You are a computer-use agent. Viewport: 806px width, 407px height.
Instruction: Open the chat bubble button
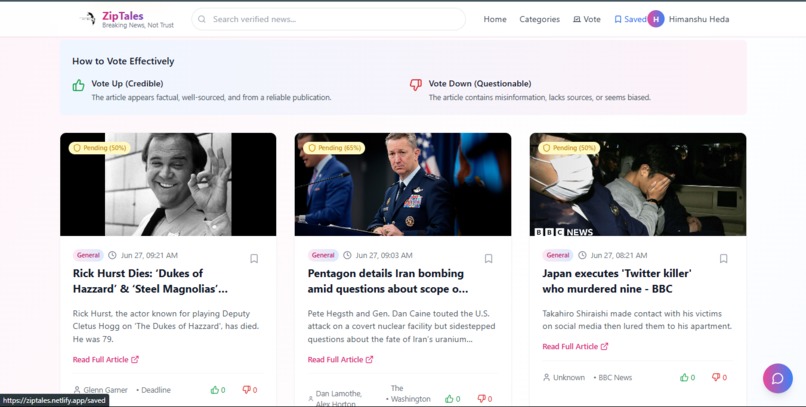pyautogui.click(x=778, y=378)
